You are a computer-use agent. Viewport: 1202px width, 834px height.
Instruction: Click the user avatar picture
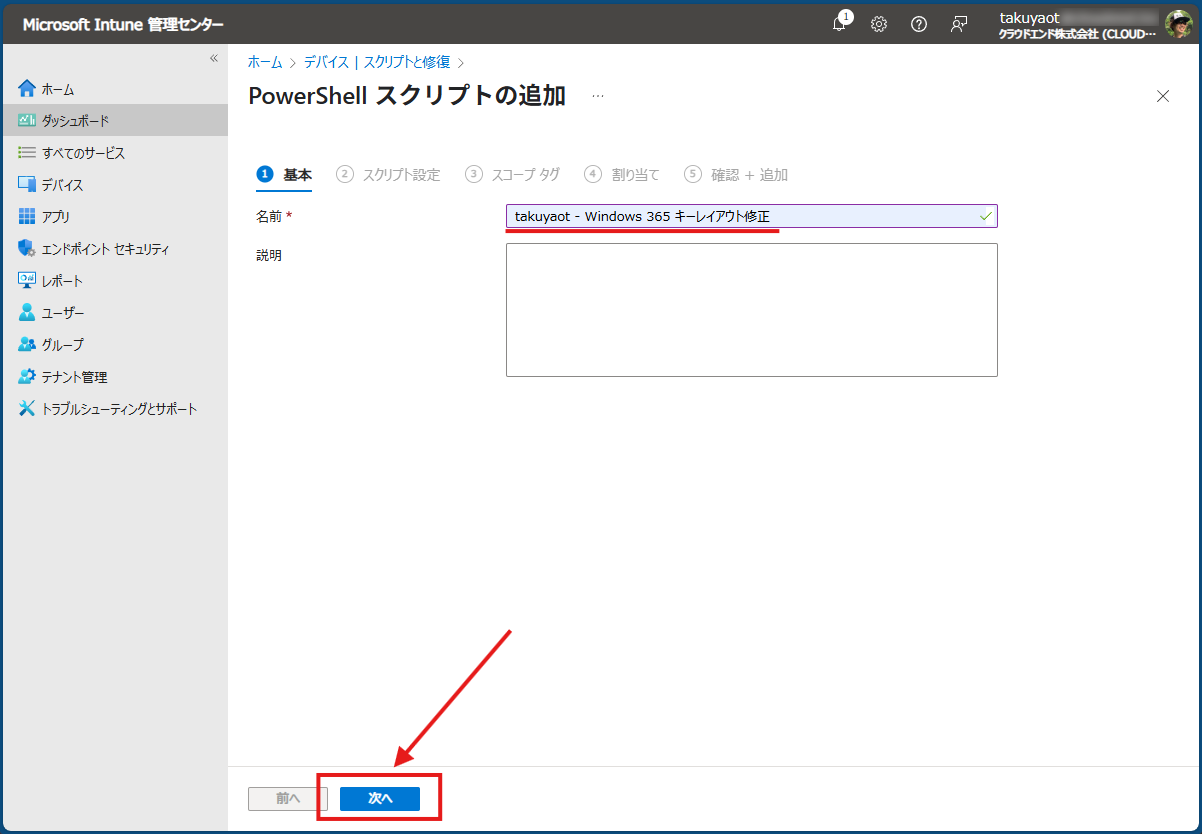[x=1177, y=24]
